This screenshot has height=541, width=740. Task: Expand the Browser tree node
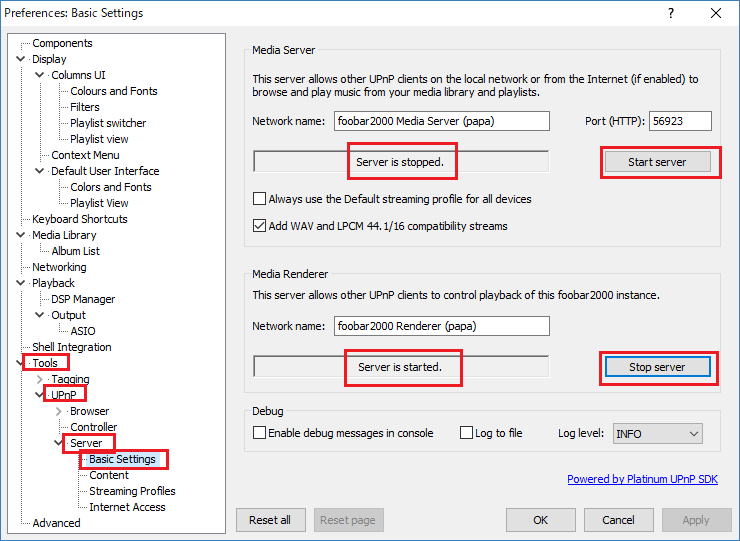coord(59,411)
